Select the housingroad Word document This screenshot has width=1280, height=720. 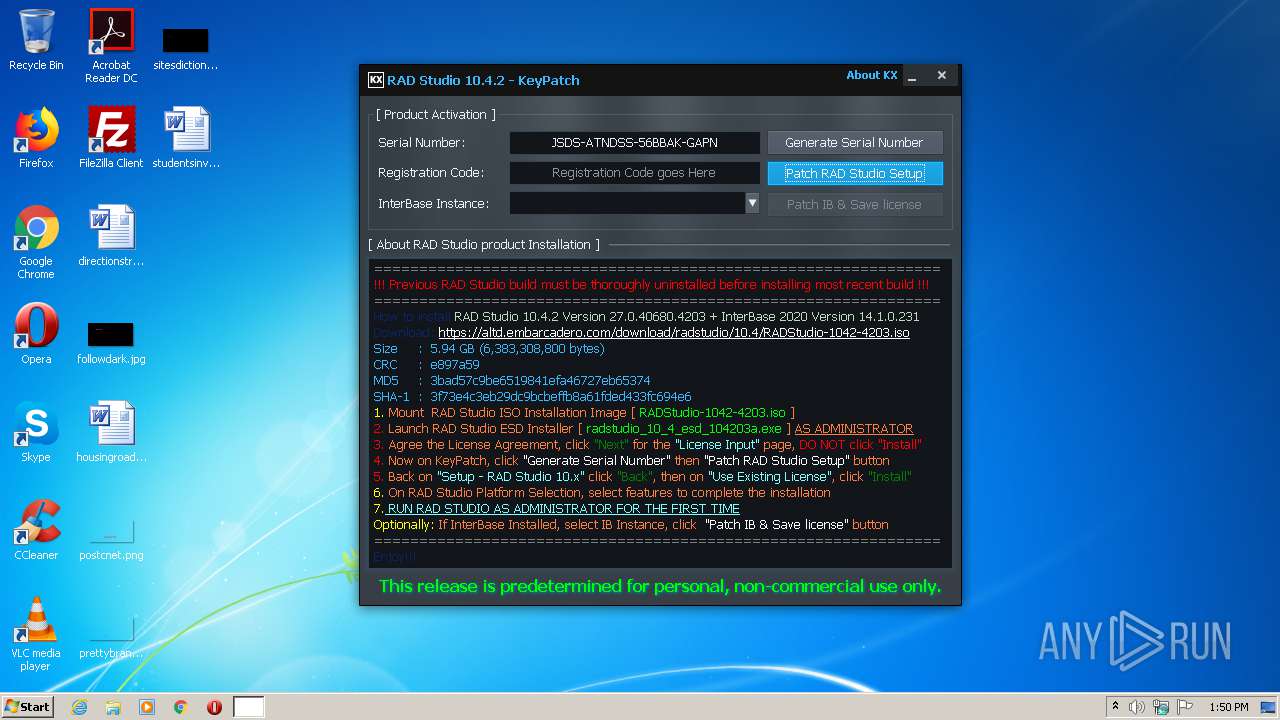111,432
